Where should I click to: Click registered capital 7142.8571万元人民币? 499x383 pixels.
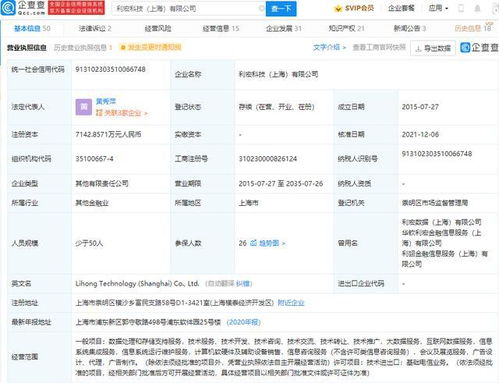click(x=108, y=134)
